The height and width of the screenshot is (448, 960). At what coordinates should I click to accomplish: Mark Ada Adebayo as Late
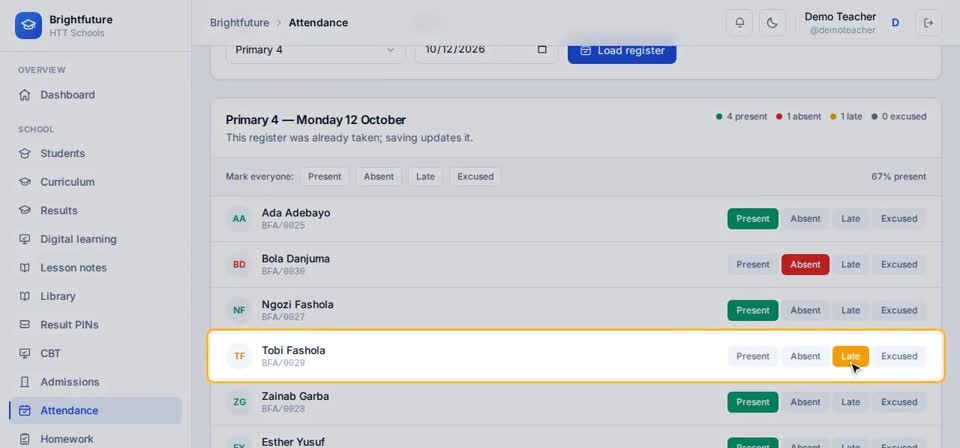850,218
